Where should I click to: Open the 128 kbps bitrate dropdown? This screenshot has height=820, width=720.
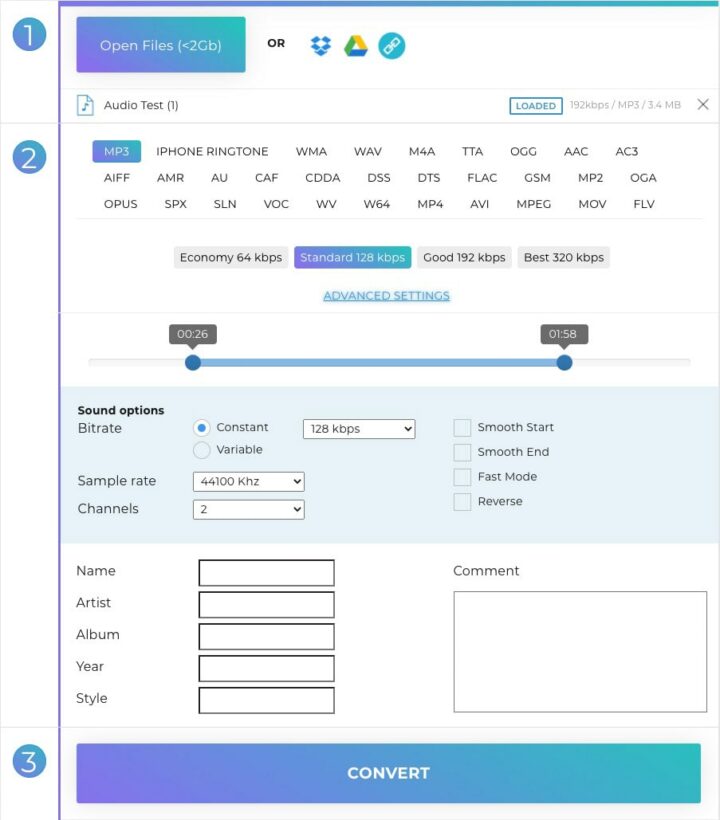click(x=358, y=429)
